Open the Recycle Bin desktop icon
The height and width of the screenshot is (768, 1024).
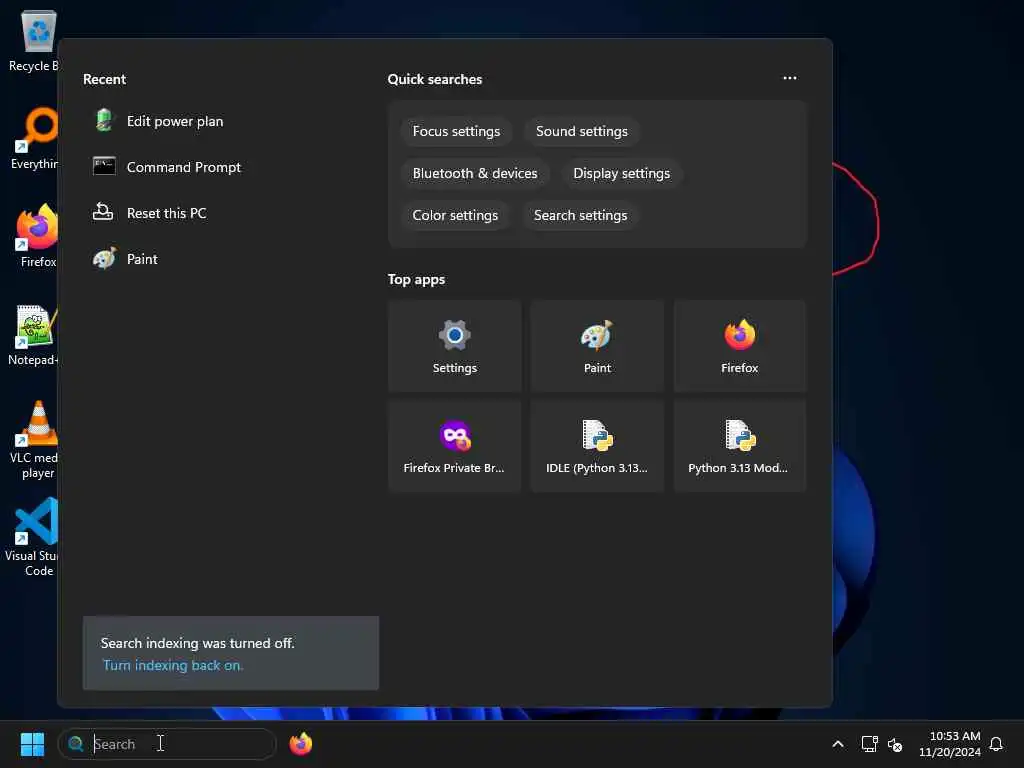pos(33,40)
